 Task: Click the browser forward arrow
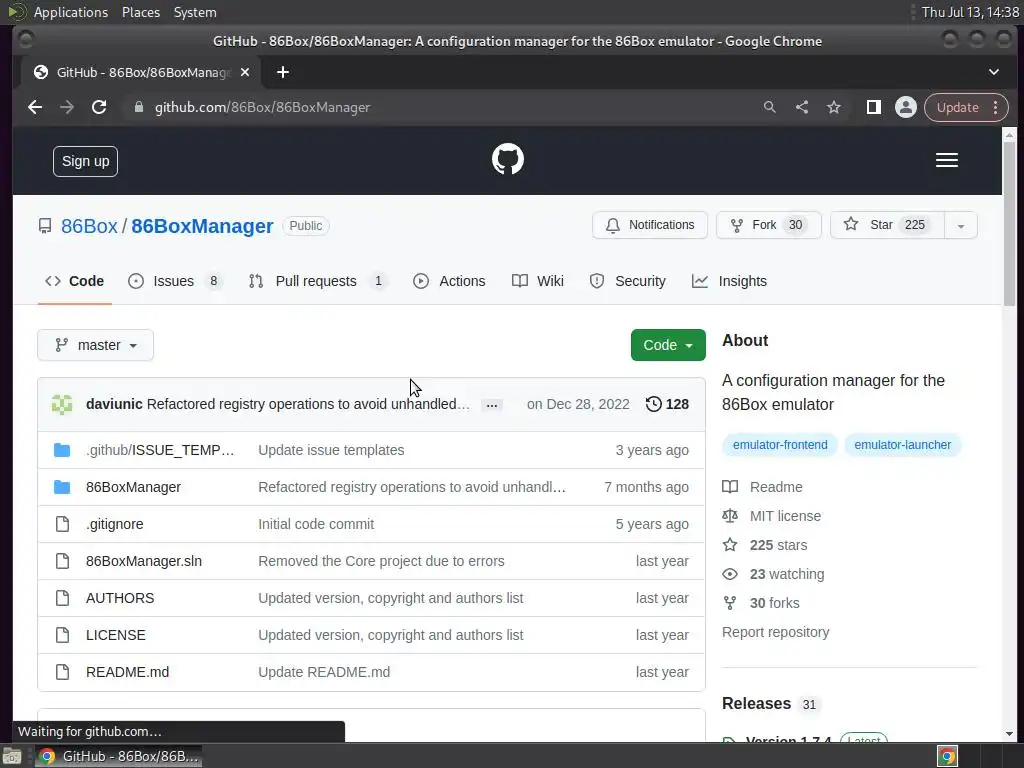[67, 107]
